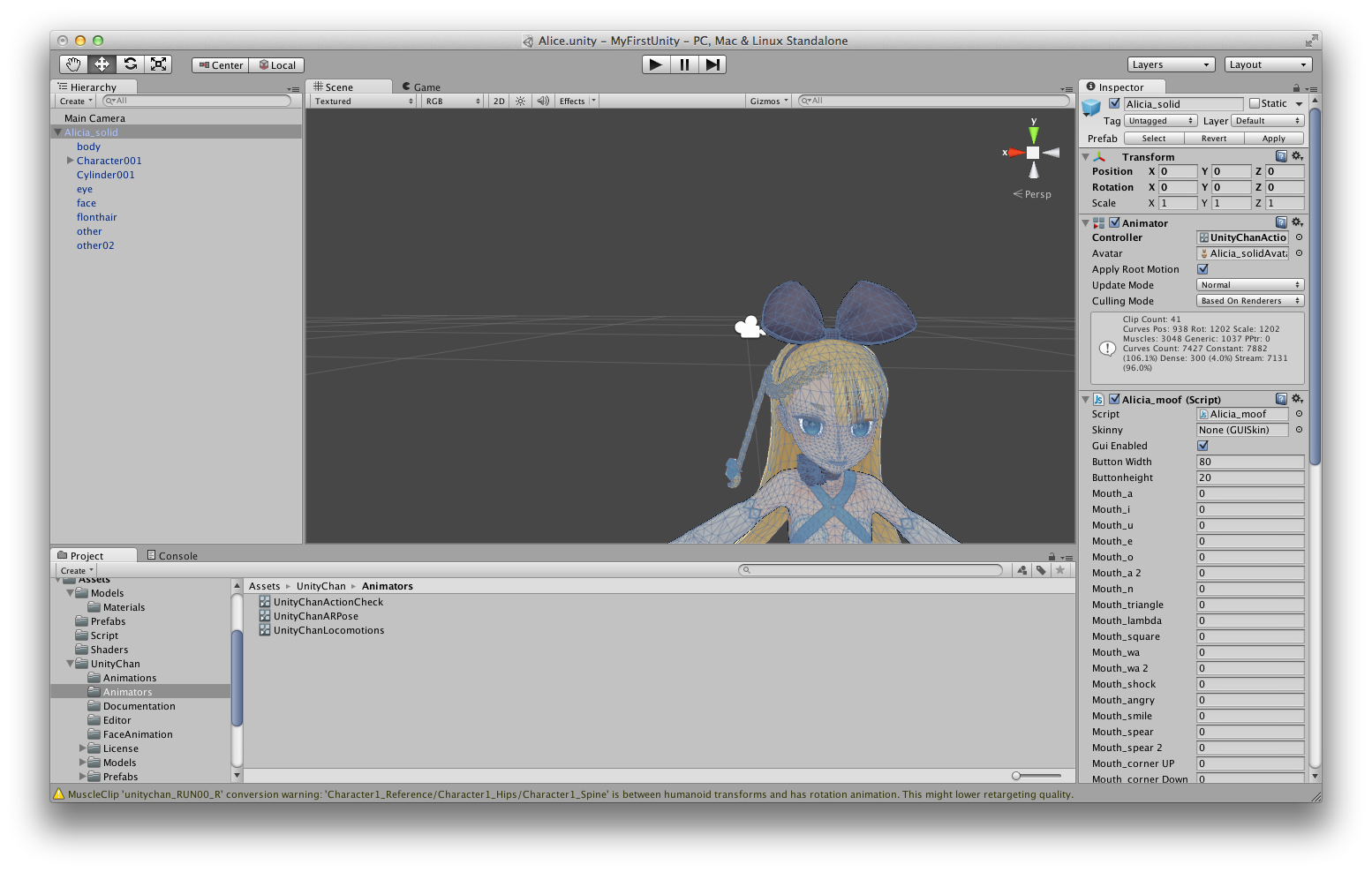Pick a Skinny GUISkin with the object picker
Screen dimensions: 1372x872
tap(1299, 430)
